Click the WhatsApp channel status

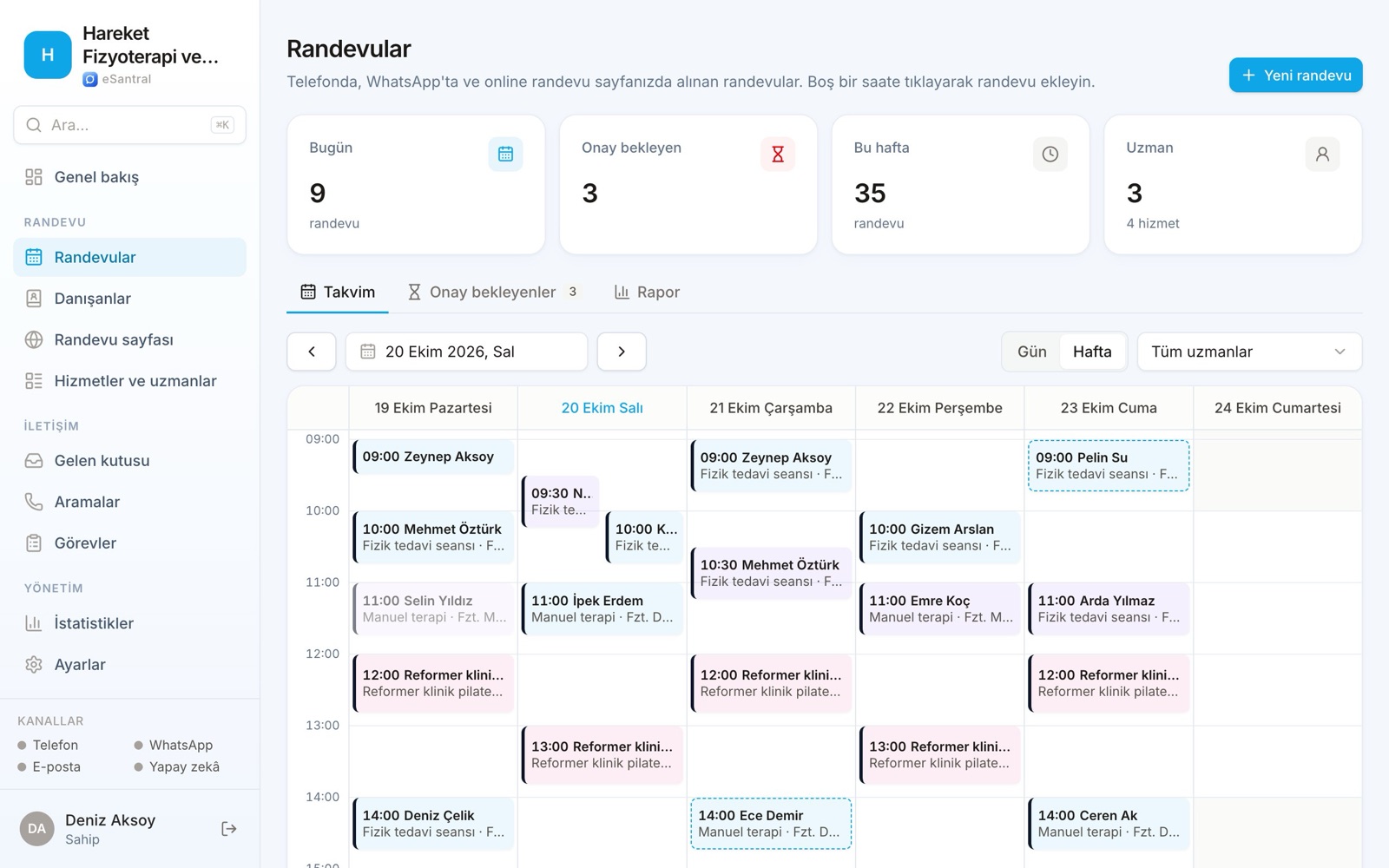click(174, 746)
